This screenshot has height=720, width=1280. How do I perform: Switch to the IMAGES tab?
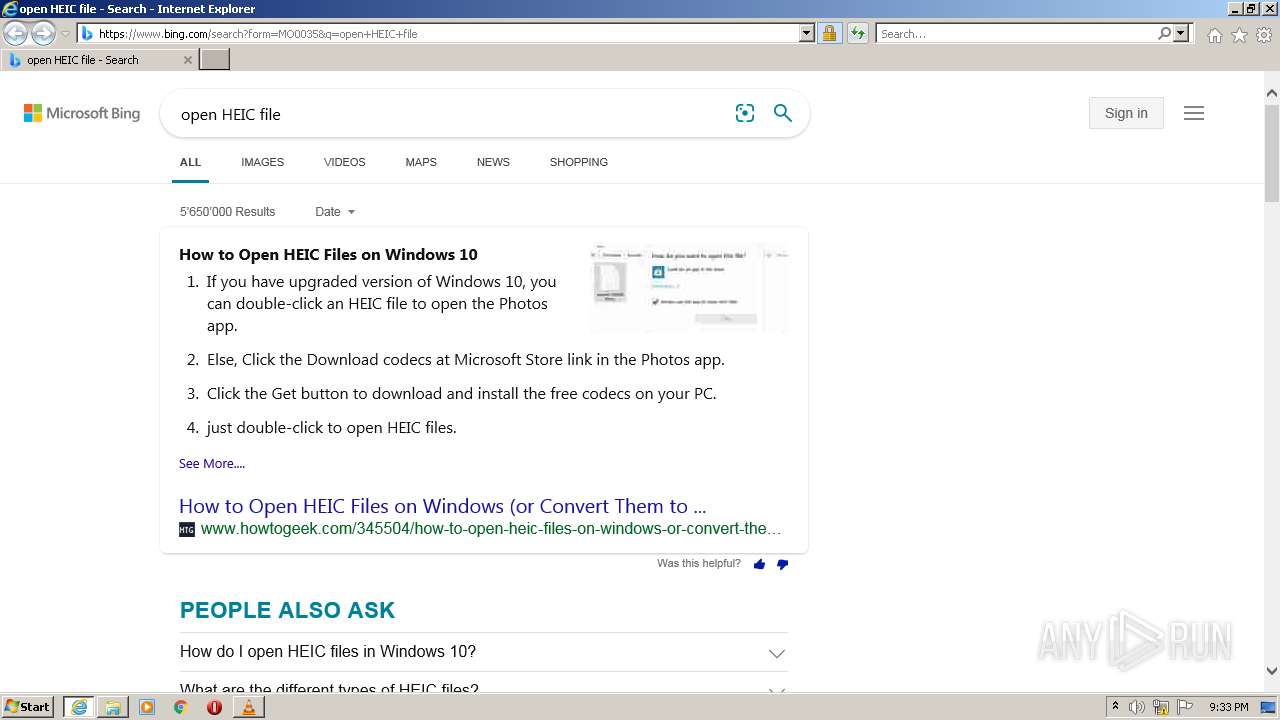(x=262, y=162)
